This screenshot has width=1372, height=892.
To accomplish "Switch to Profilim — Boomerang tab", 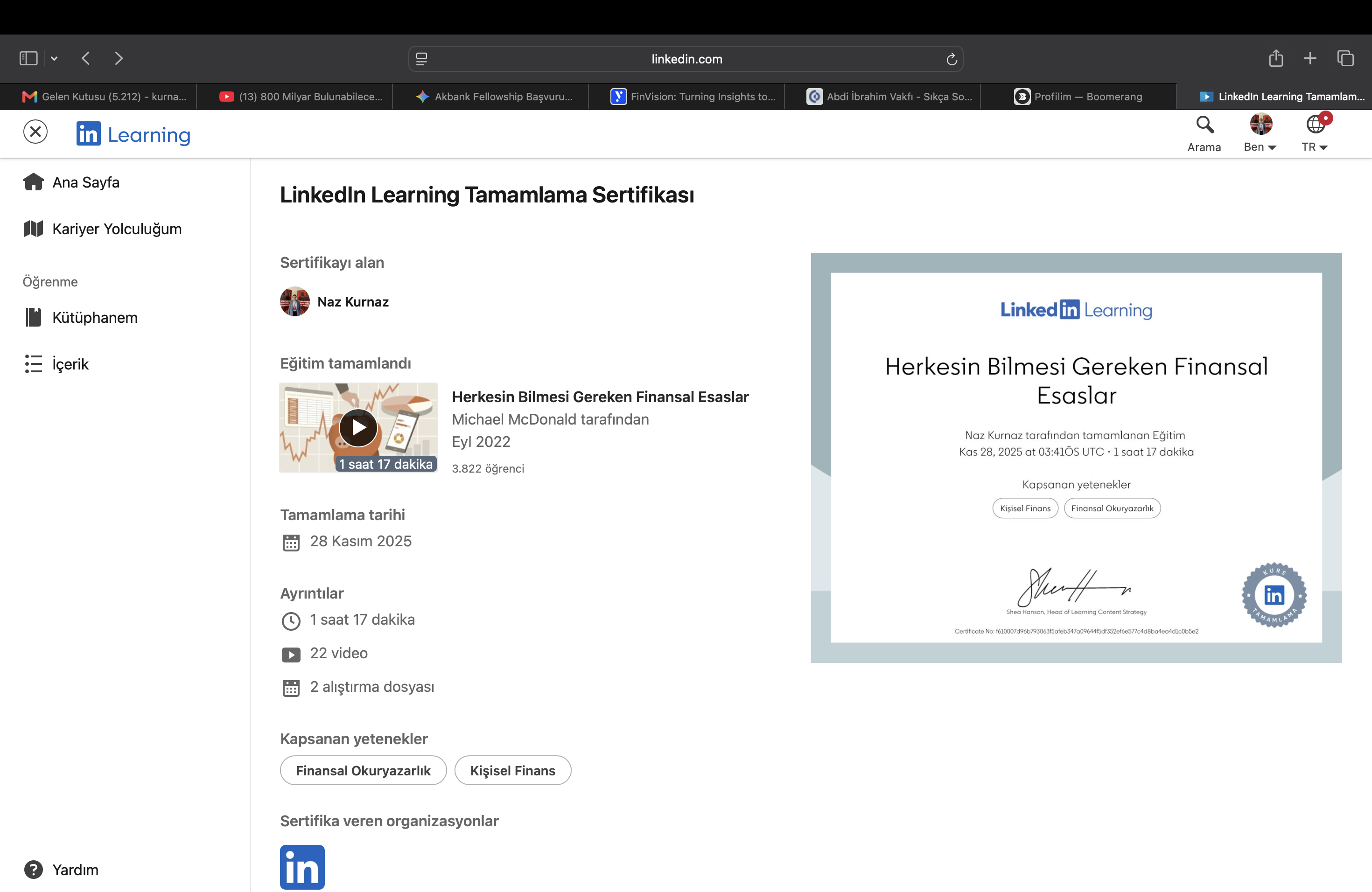I will pos(1078,96).
